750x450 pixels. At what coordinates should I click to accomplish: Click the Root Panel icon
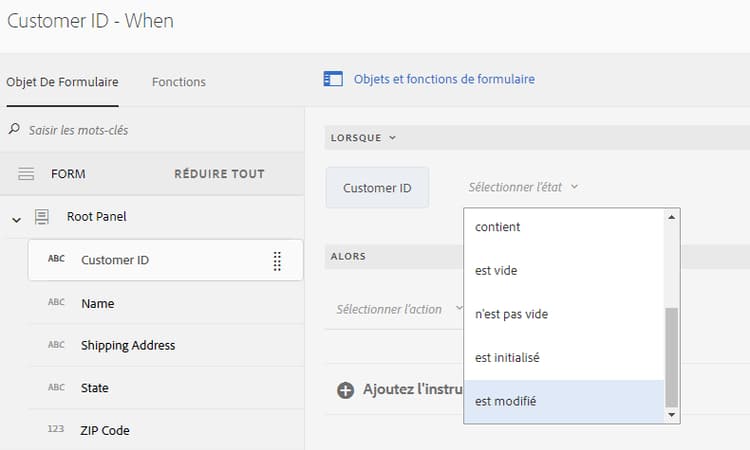(42, 217)
